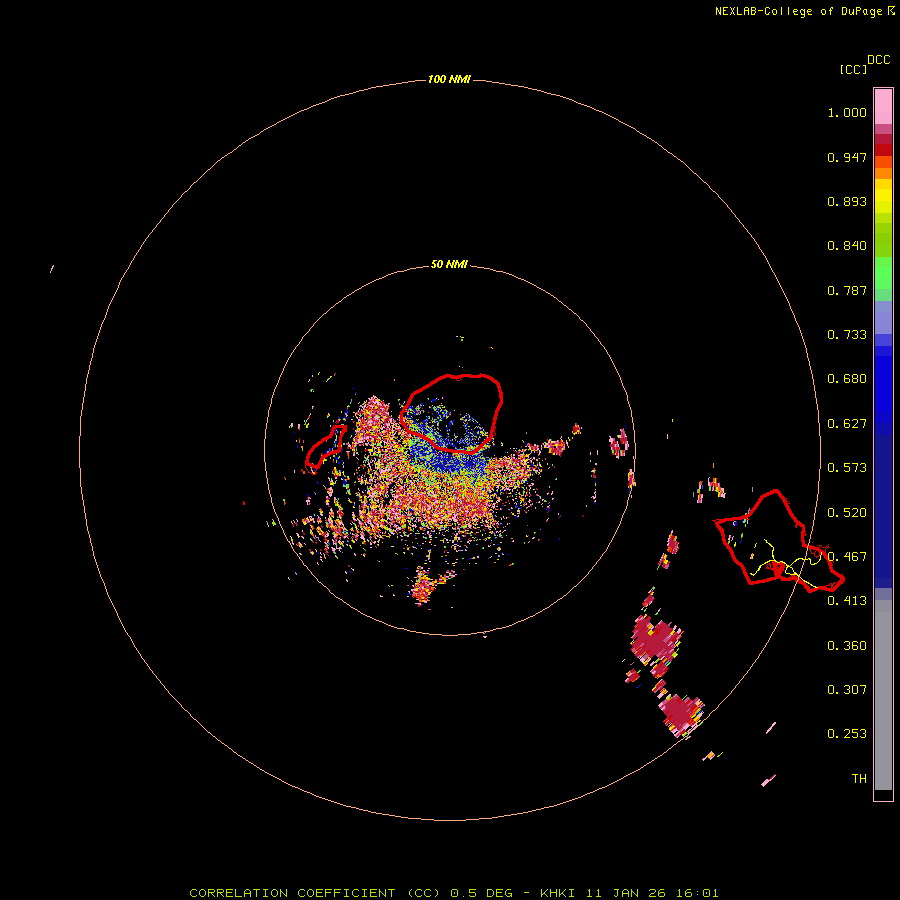
Task: Click the 0.307 legend value
Action: [x=847, y=690]
